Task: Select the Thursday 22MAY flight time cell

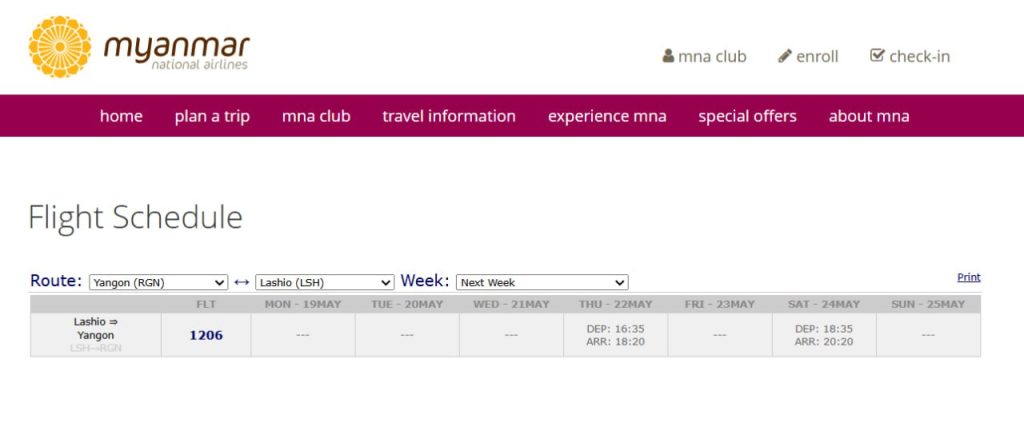Action: pos(615,335)
